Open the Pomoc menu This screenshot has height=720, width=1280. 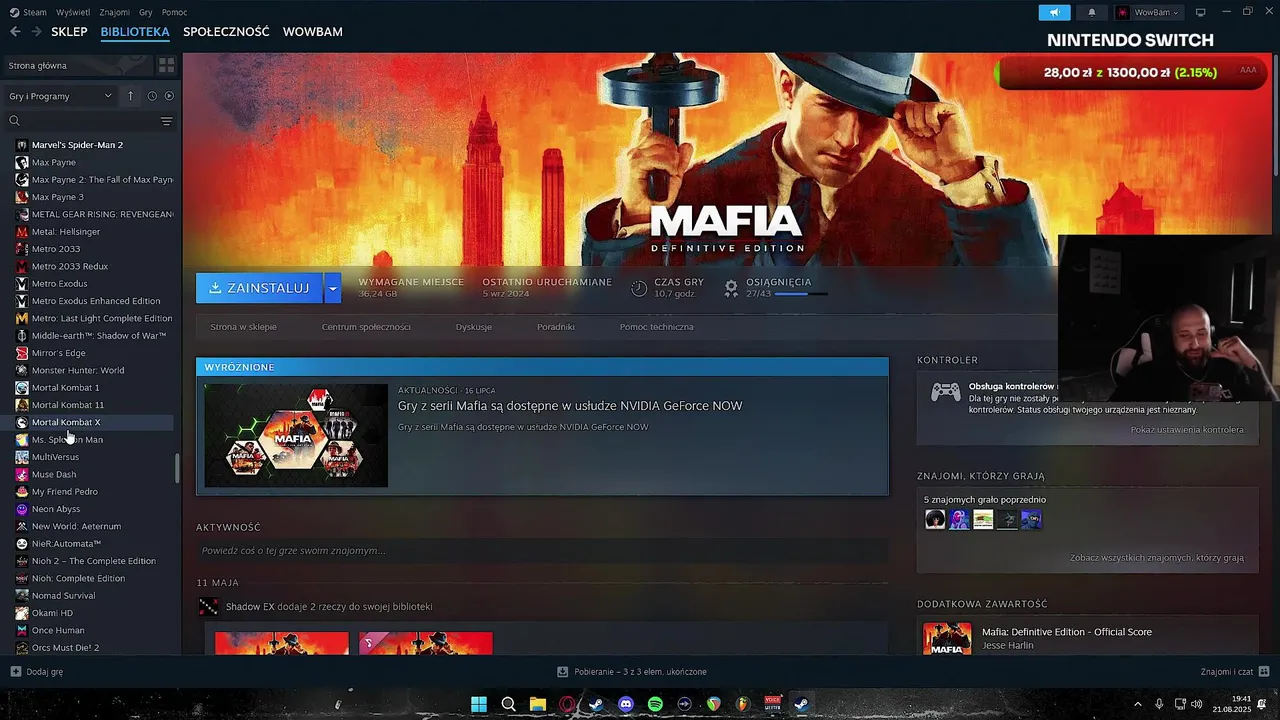(174, 12)
